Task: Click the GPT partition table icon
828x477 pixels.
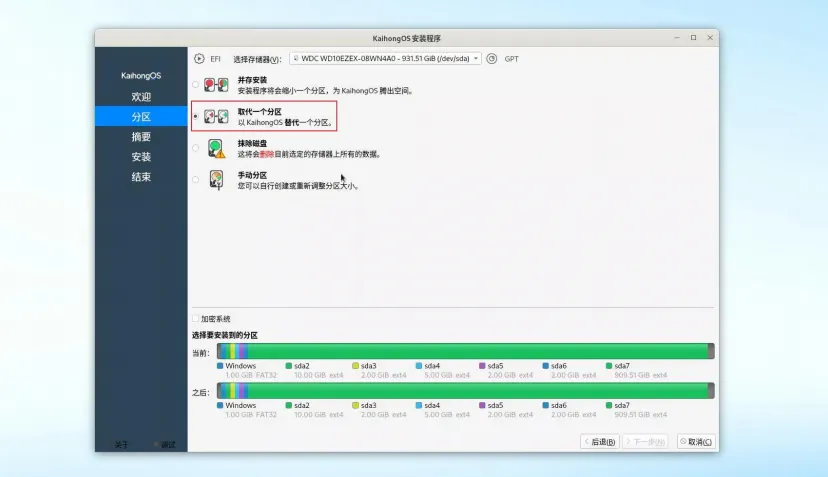Action: tap(492, 59)
